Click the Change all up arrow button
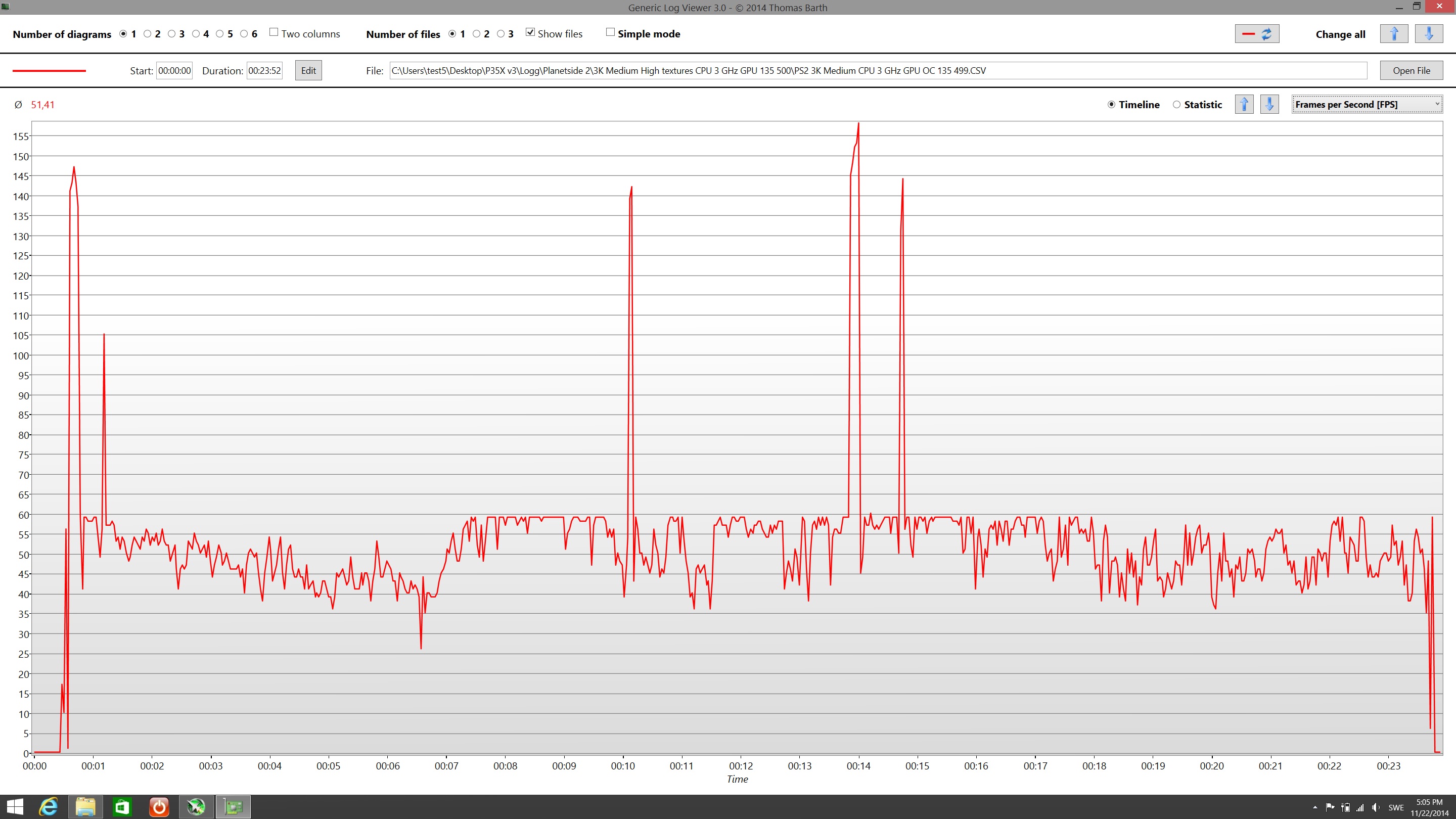Viewport: 1456px width, 819px height. [x=1394, y=34]
